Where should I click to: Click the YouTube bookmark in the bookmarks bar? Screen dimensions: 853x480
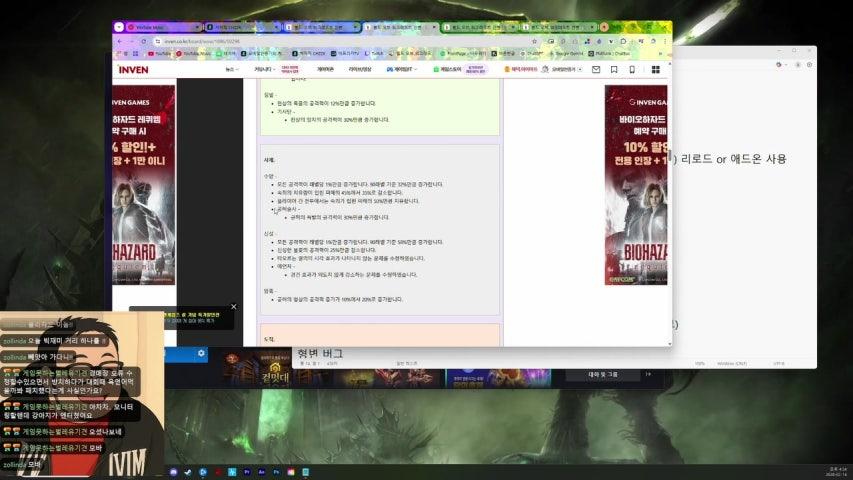click(x=160, y=53)
